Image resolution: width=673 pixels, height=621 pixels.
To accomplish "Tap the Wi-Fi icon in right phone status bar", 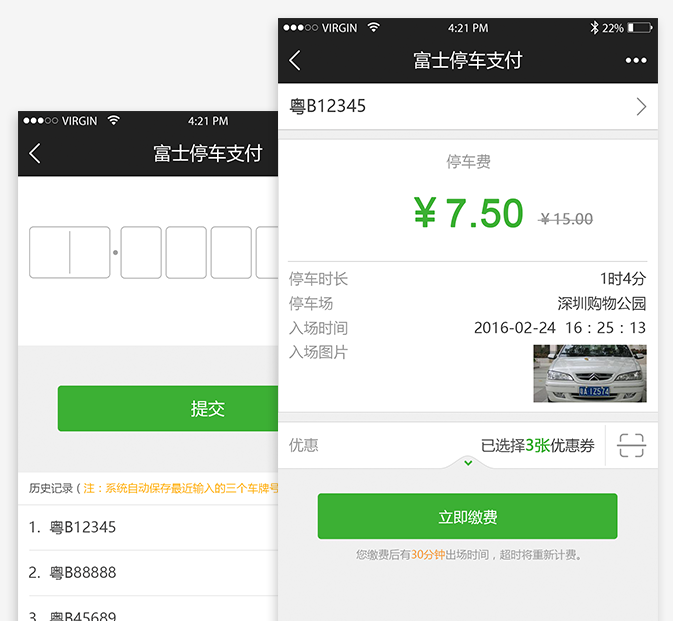I will tap(373, 28).
